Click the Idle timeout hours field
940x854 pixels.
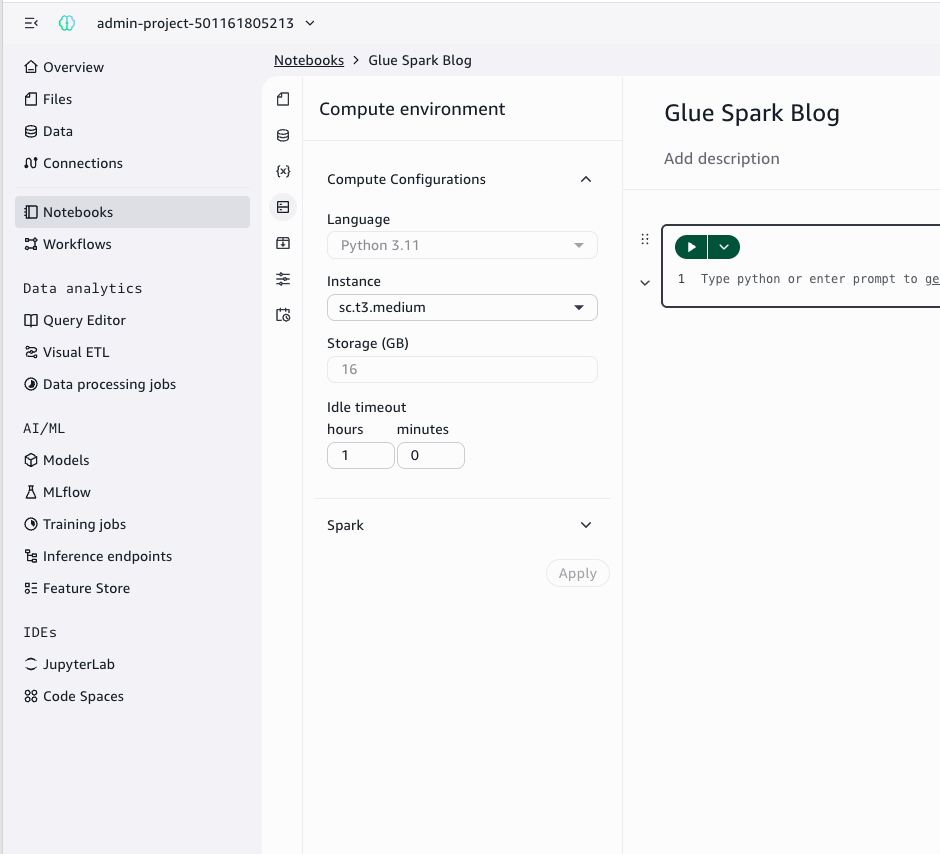point(361,455)
